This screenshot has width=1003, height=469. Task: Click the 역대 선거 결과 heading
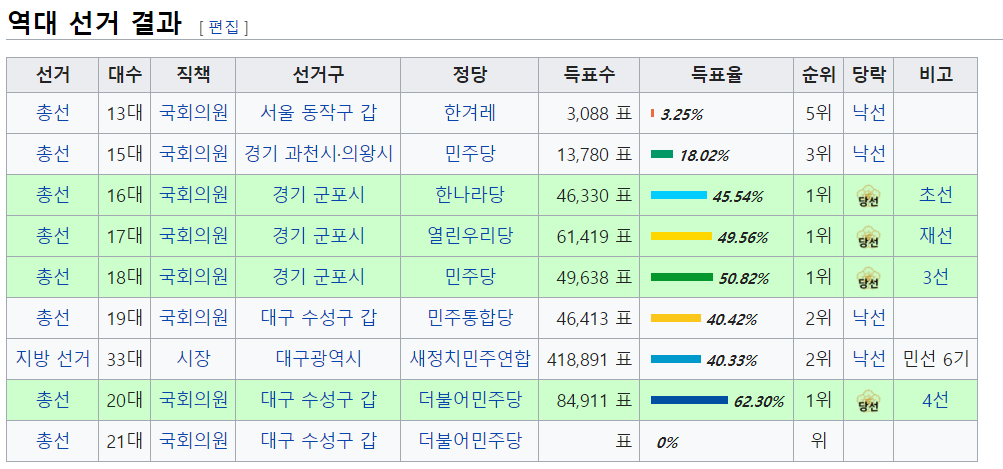coord(94,23)
